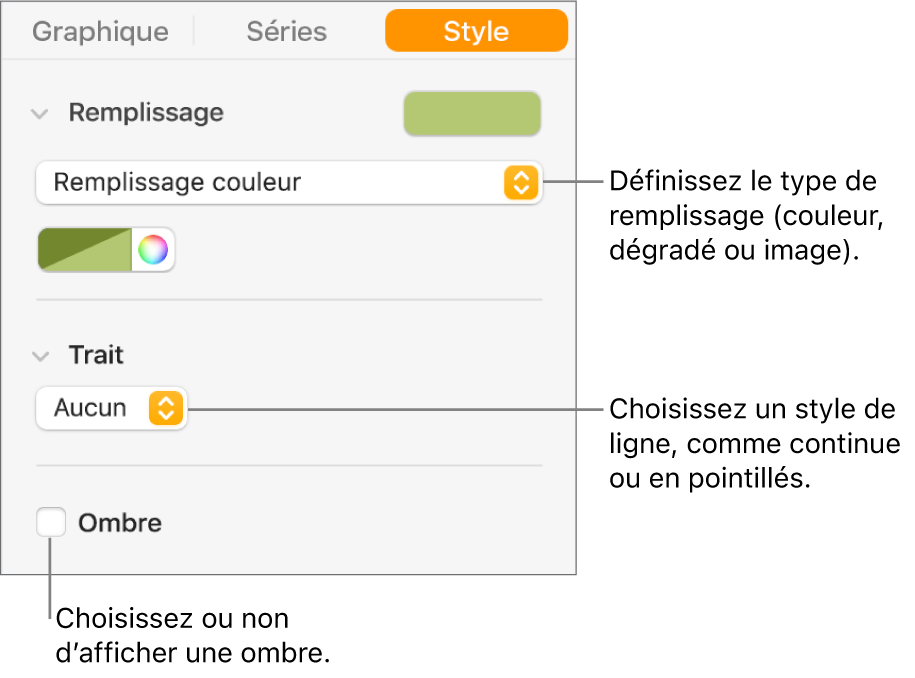915x678 pixels.
Task: Click light green half of color well
Action: 108,261
